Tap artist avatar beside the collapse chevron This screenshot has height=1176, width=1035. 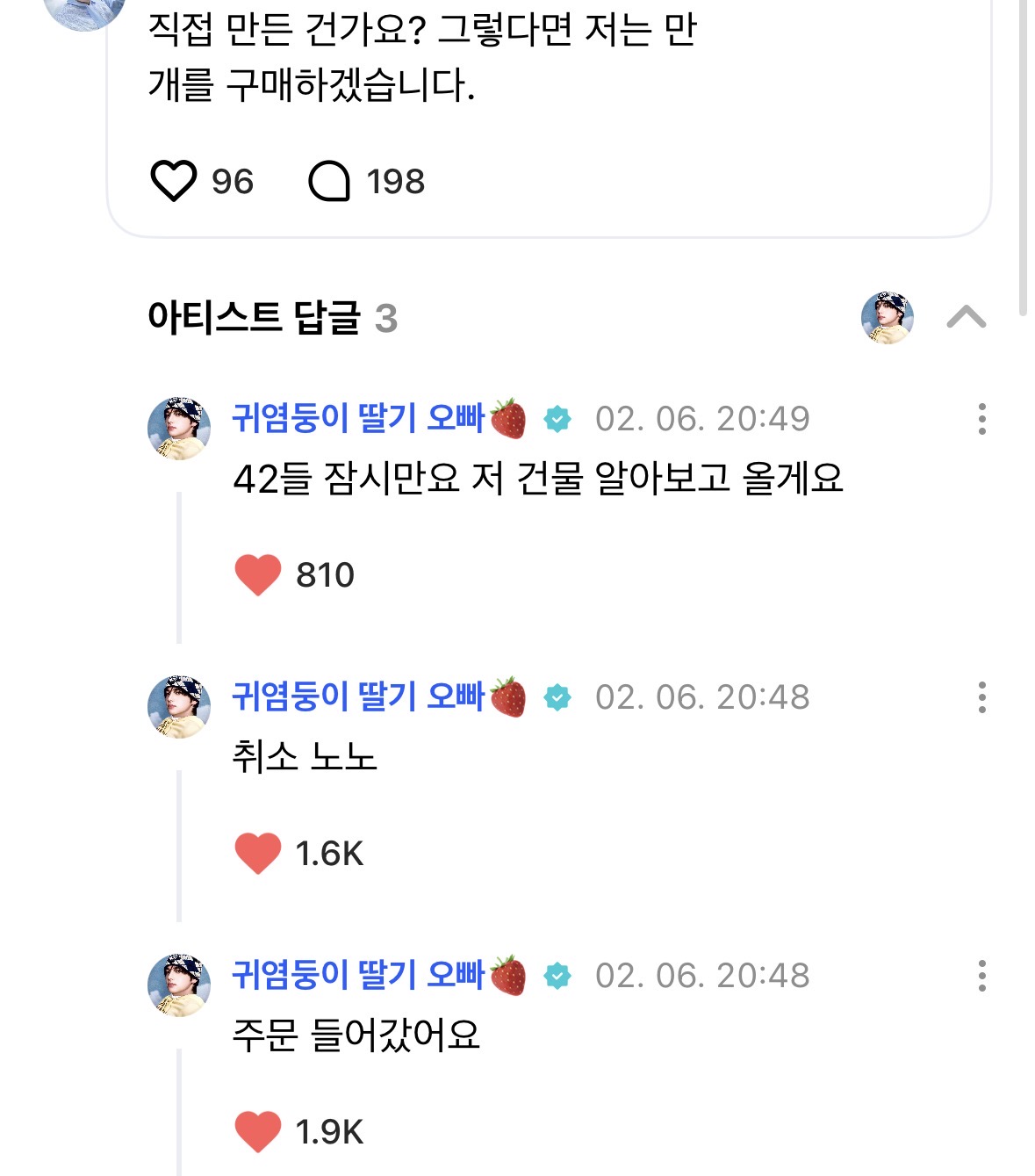(887, 317)
